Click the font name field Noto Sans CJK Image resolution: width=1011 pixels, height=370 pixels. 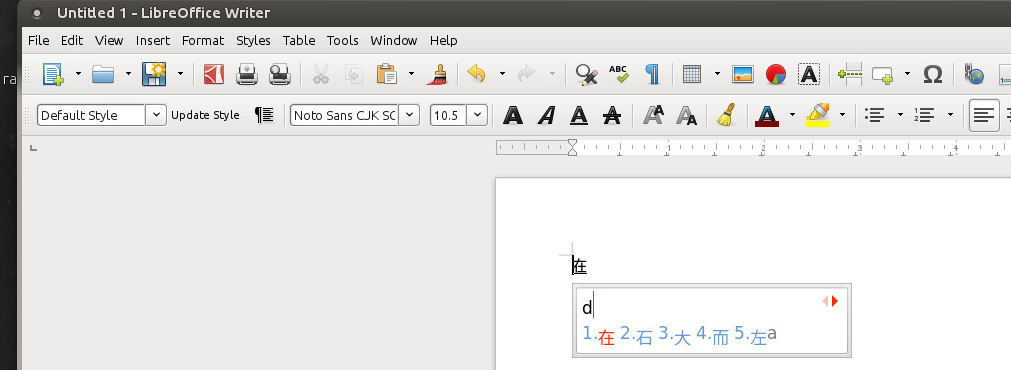tap(344, 115)
